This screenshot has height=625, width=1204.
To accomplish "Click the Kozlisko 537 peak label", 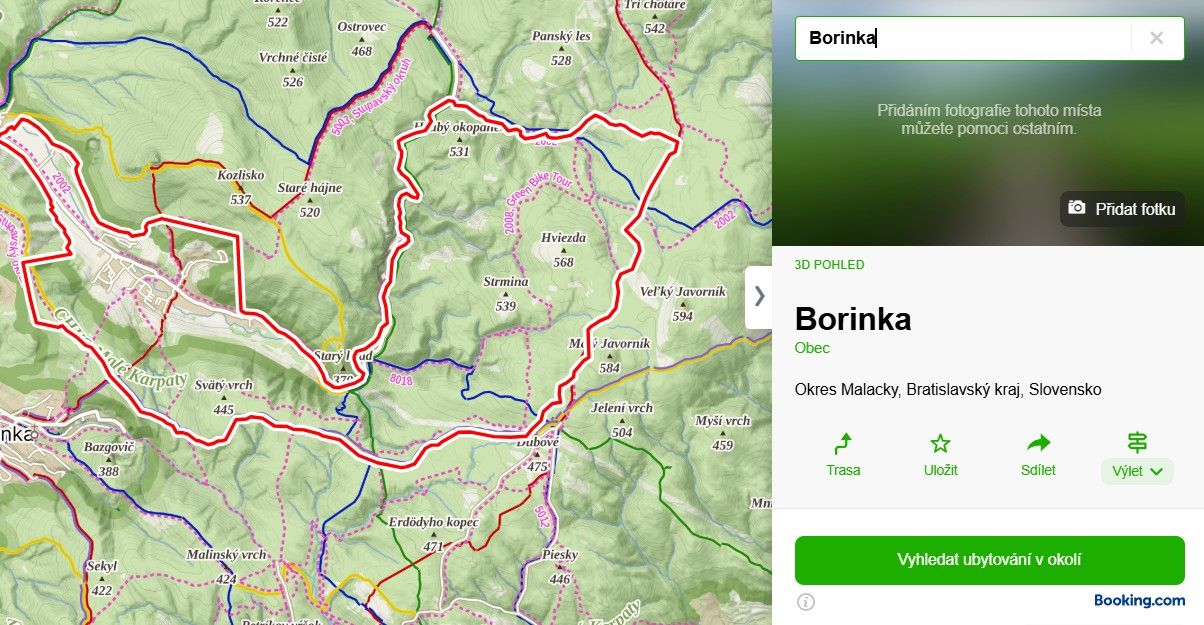I will click(240, 187).
